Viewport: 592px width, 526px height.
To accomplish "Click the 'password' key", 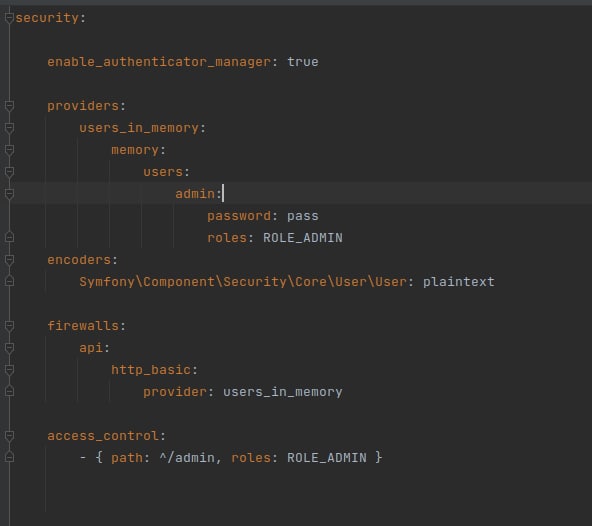I will pyautogui.click(x=239, y=216).
